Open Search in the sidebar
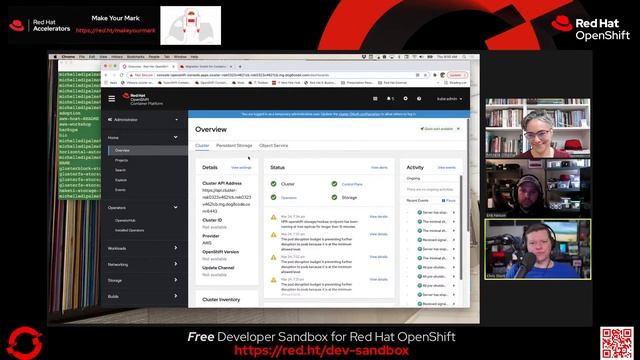The height and width of the screenshot is (360, 640). [120, 170]
